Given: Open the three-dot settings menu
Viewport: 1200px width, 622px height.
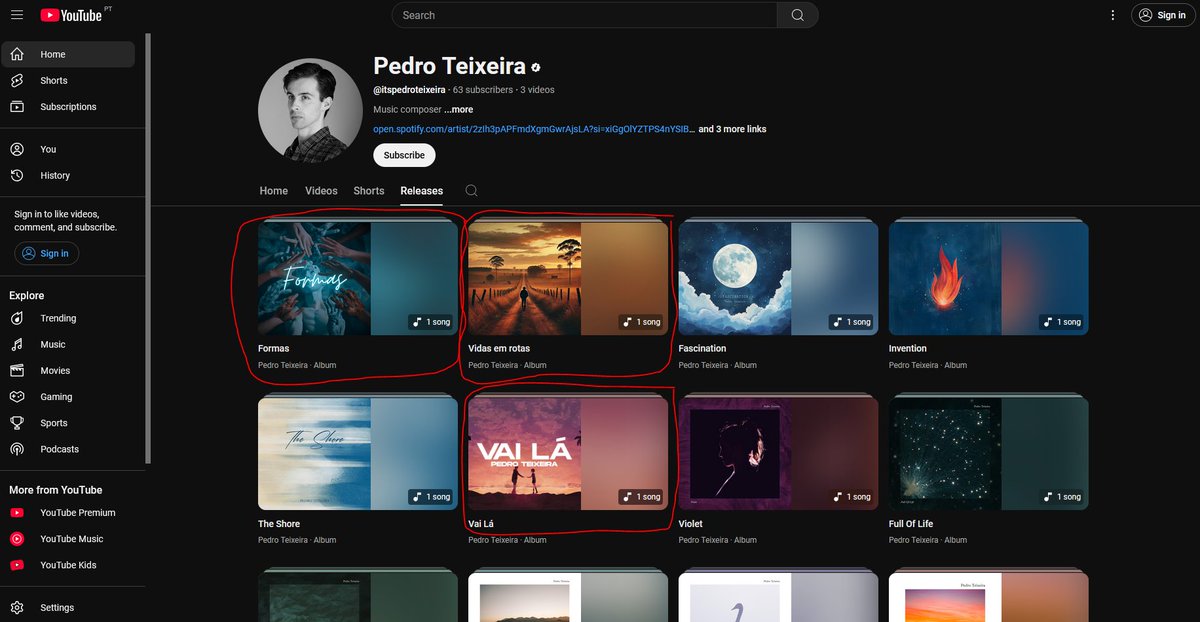Looking at the screenshot, I should coord(1113,15).
